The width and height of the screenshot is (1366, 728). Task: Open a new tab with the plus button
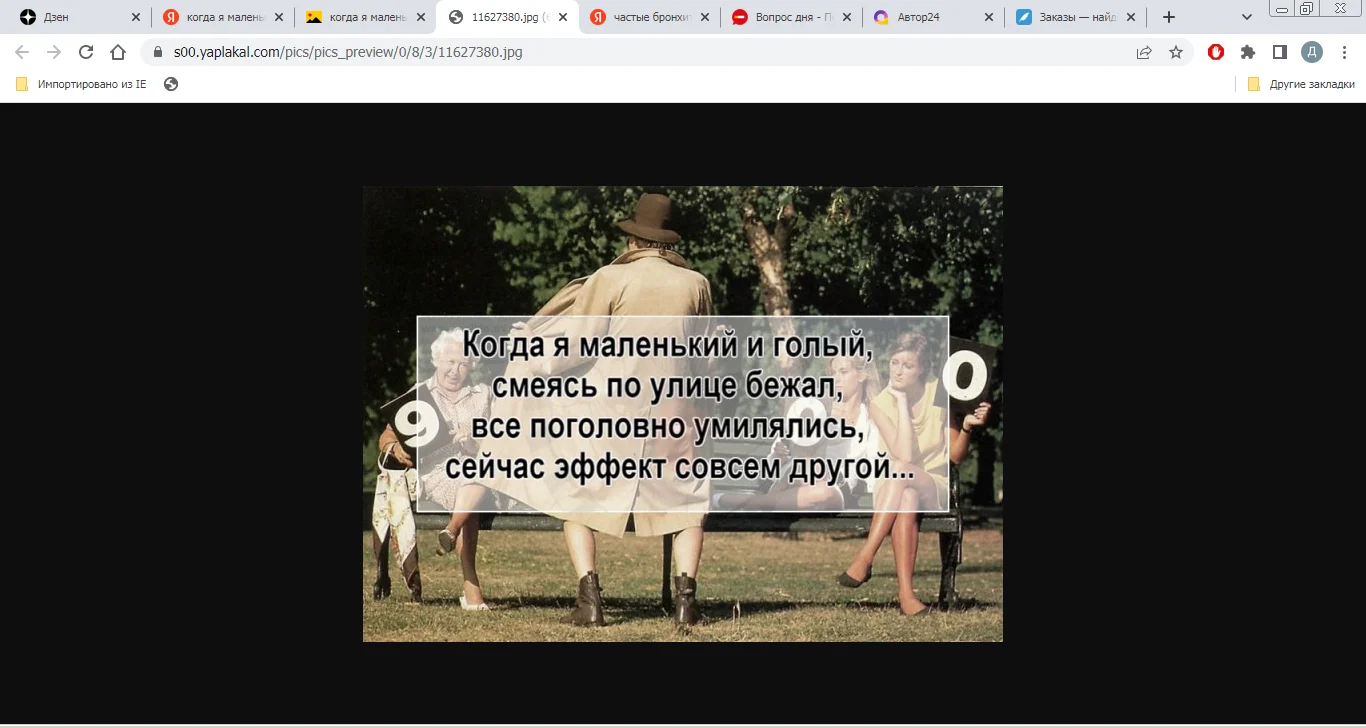(1168, 16)
